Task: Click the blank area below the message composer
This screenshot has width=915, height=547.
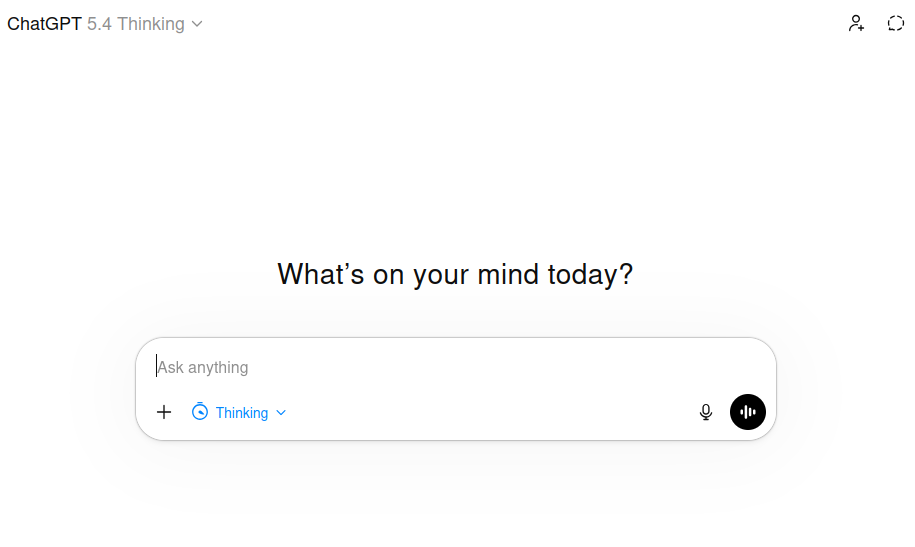Action: click(455, 495)
